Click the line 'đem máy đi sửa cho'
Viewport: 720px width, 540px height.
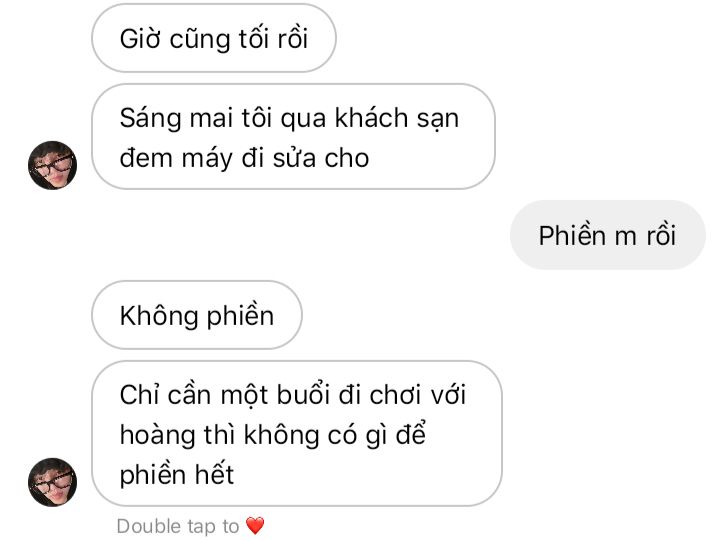click(x=244, y=158)
